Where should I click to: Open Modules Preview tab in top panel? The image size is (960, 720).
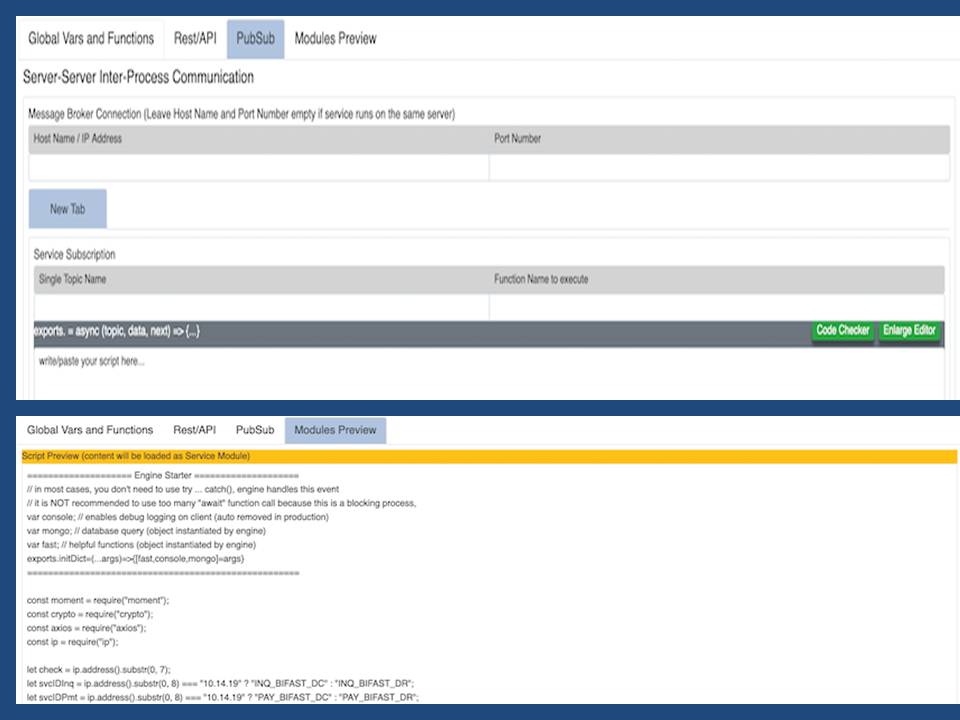pos(335,39)
